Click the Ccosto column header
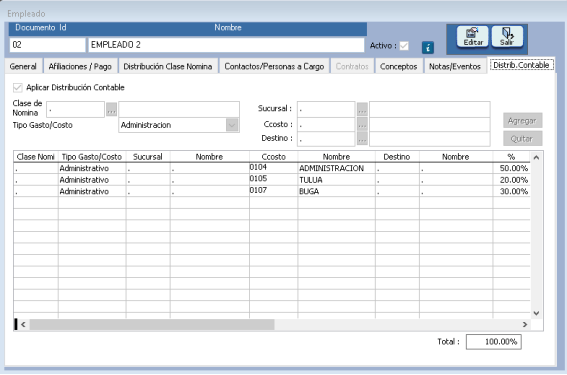The width and height of the screenshot is (567, 375). click(273, 157)
